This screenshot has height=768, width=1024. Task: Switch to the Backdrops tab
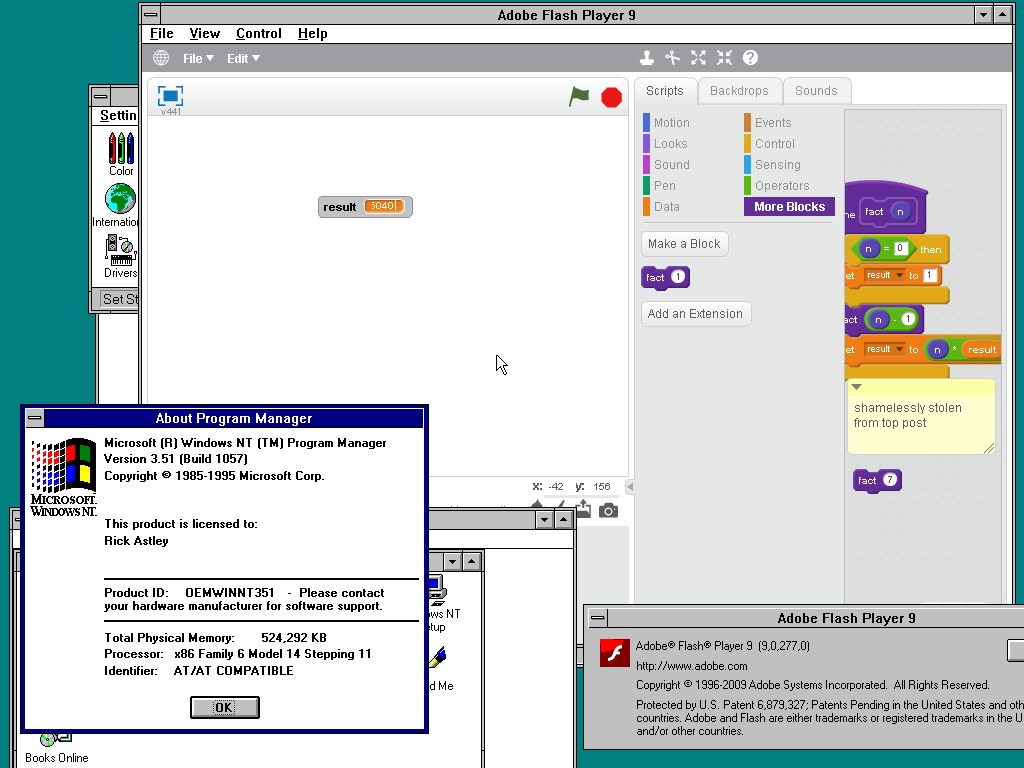739,91
